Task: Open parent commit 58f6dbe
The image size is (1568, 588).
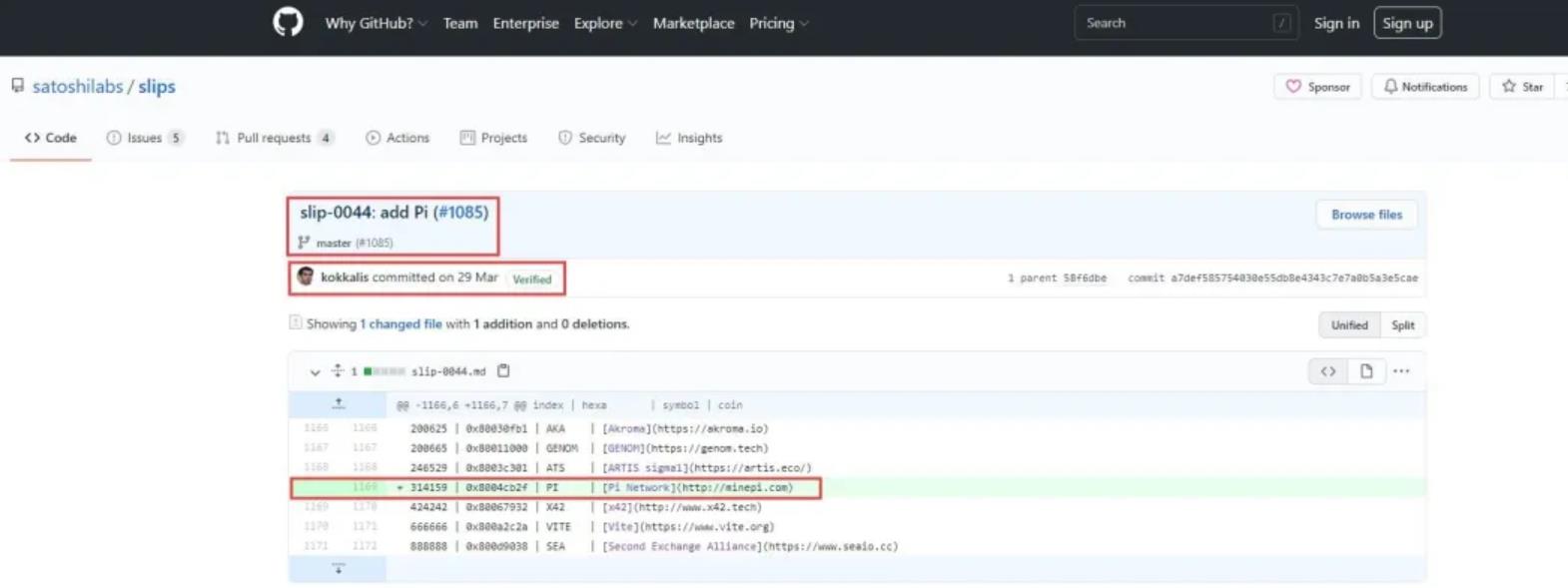Action: point(1083,279)
